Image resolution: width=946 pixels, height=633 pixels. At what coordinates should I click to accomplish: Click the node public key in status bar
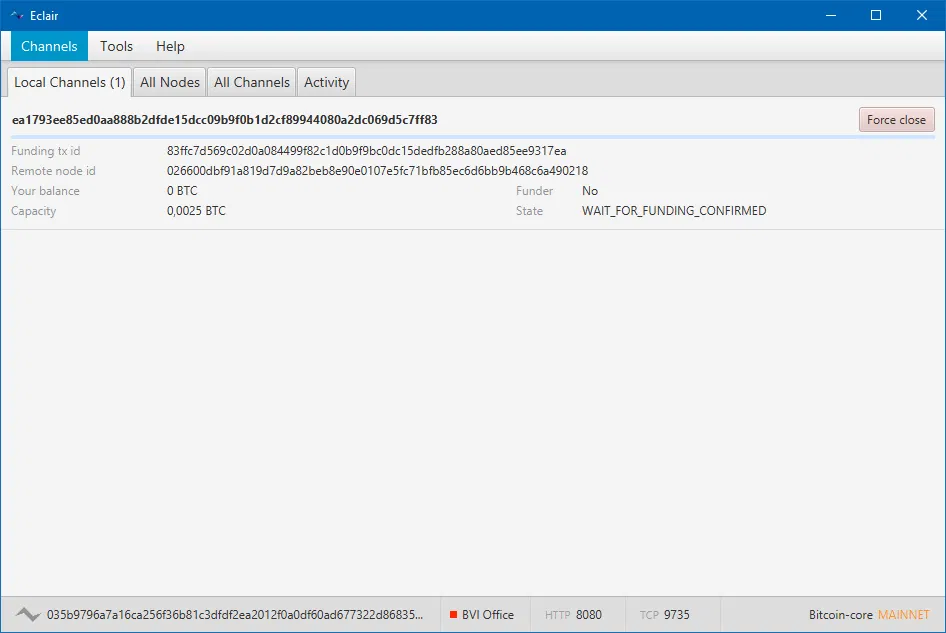236,615
